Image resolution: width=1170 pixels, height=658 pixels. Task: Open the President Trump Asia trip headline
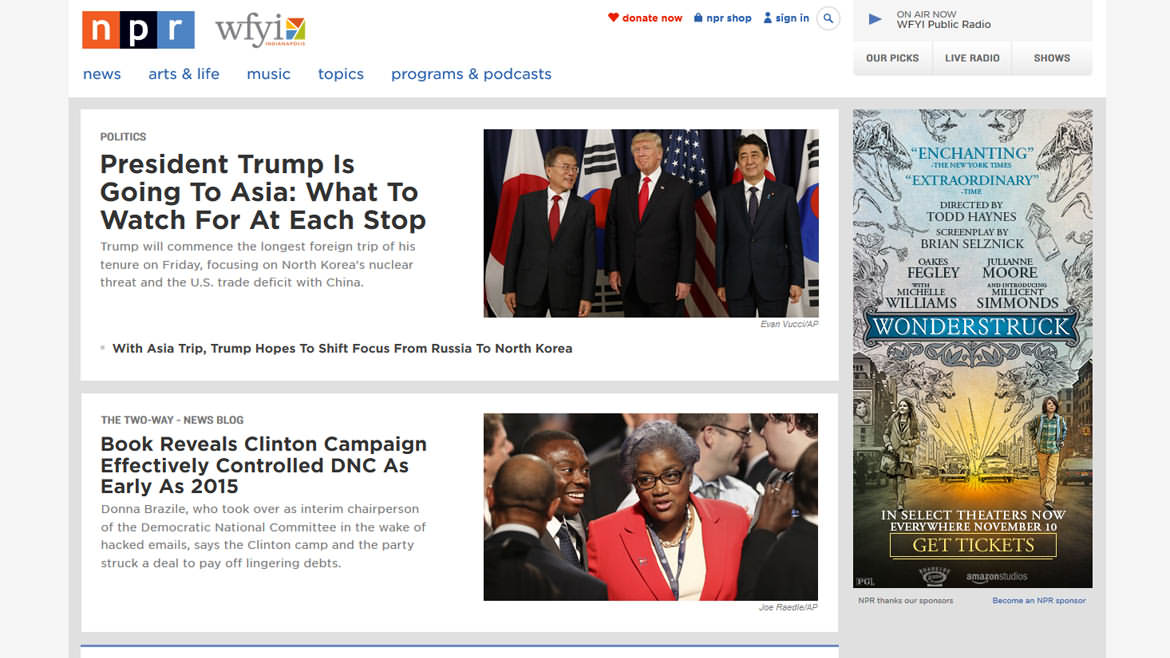[263, 192]
